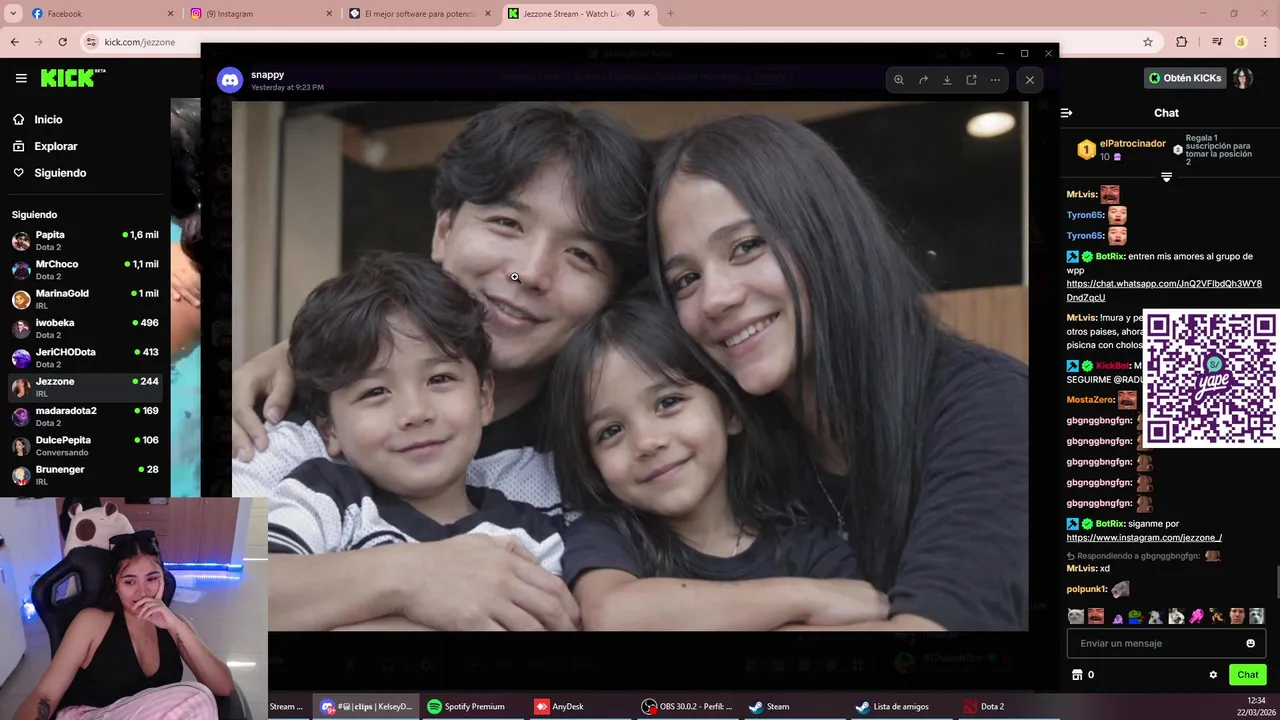This screenshot has height=720, width=1280.
Task: Open the emoji picker in message box
Action: pos(1250,643)
